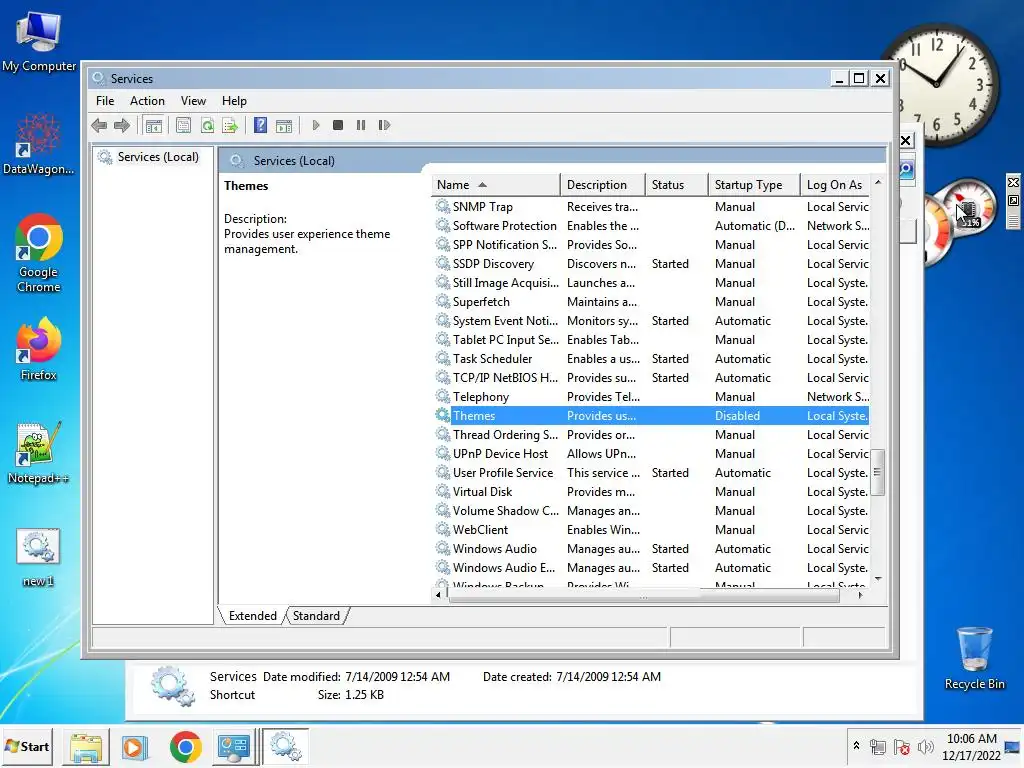Click the horizontal scrollbar right arrow
Screen dimensions: 1024x768
(x=861, y=595)
